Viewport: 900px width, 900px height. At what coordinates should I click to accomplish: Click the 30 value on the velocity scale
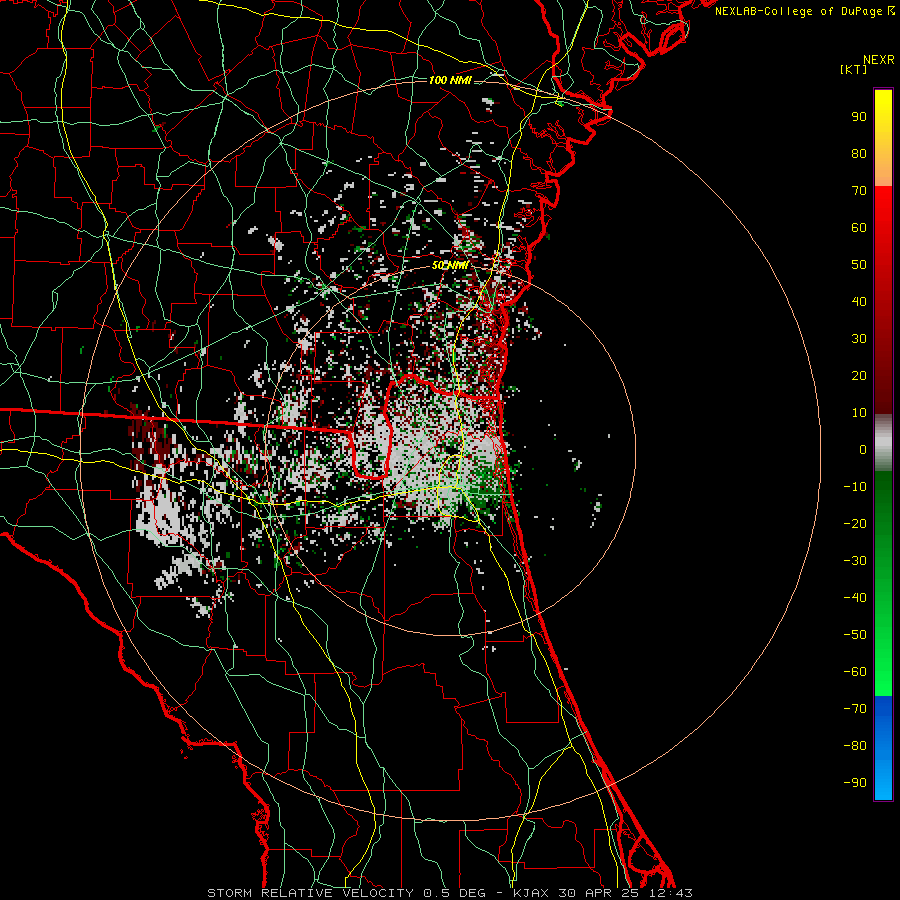tap(859, 339)
